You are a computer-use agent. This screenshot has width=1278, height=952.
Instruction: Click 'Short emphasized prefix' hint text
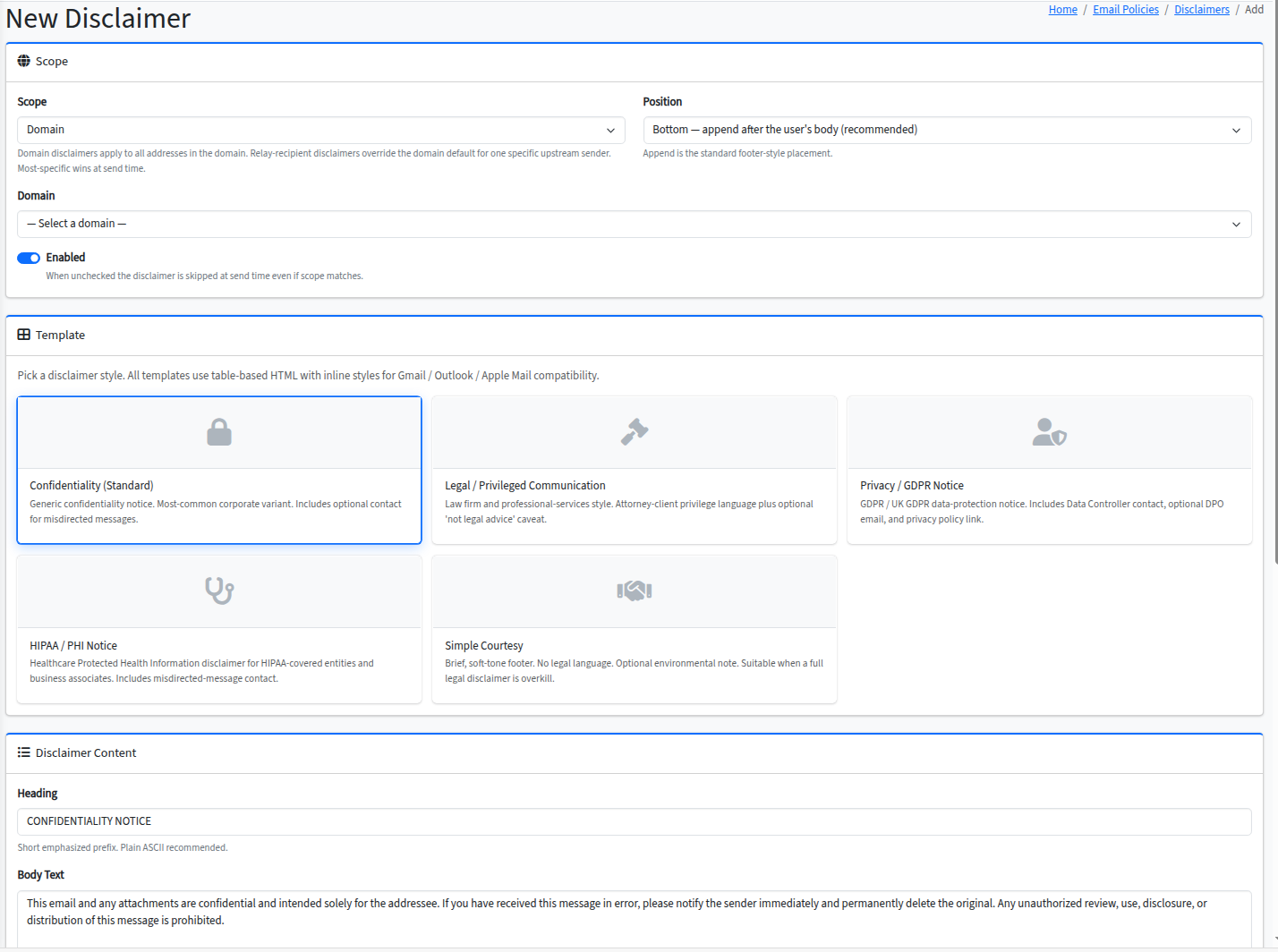pos(123,847)
